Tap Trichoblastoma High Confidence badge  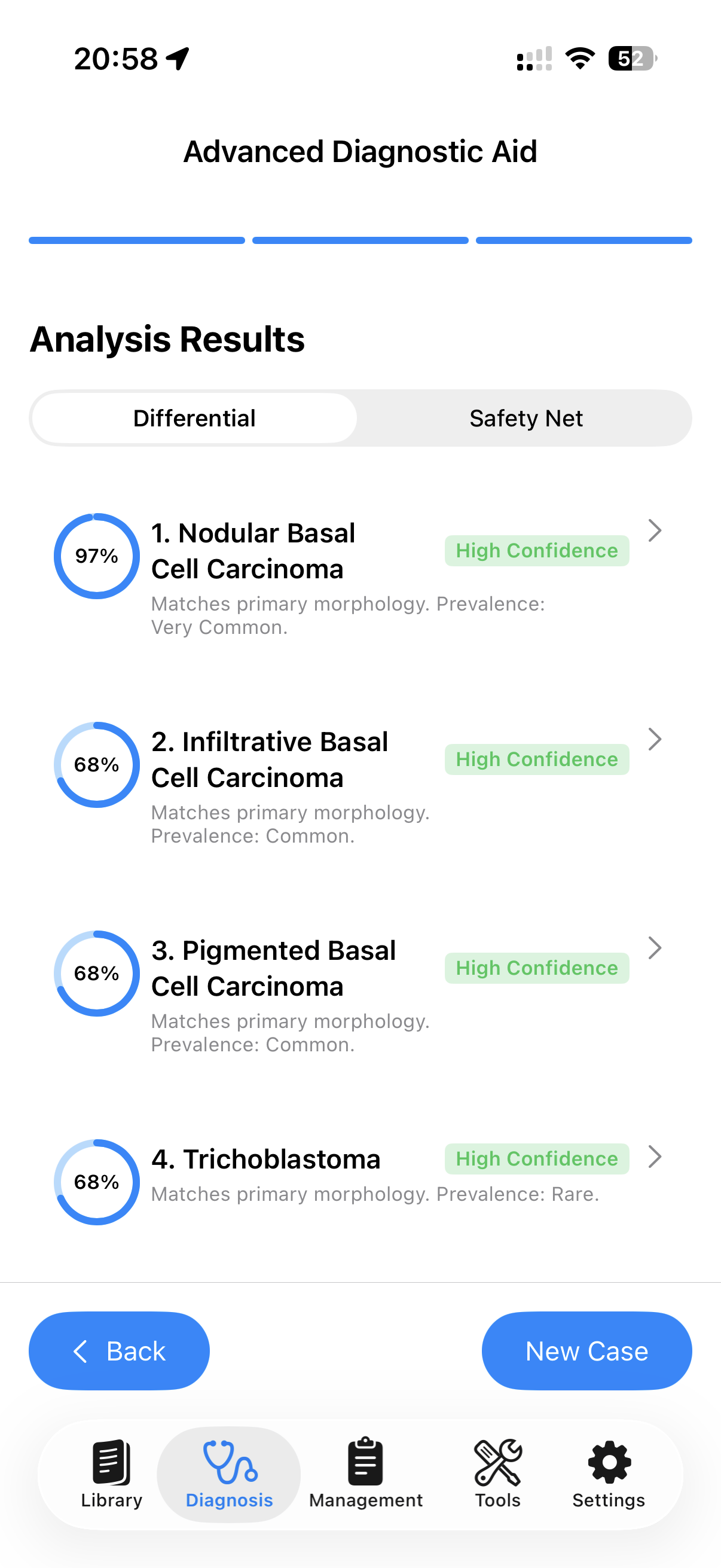(537, 1159)
